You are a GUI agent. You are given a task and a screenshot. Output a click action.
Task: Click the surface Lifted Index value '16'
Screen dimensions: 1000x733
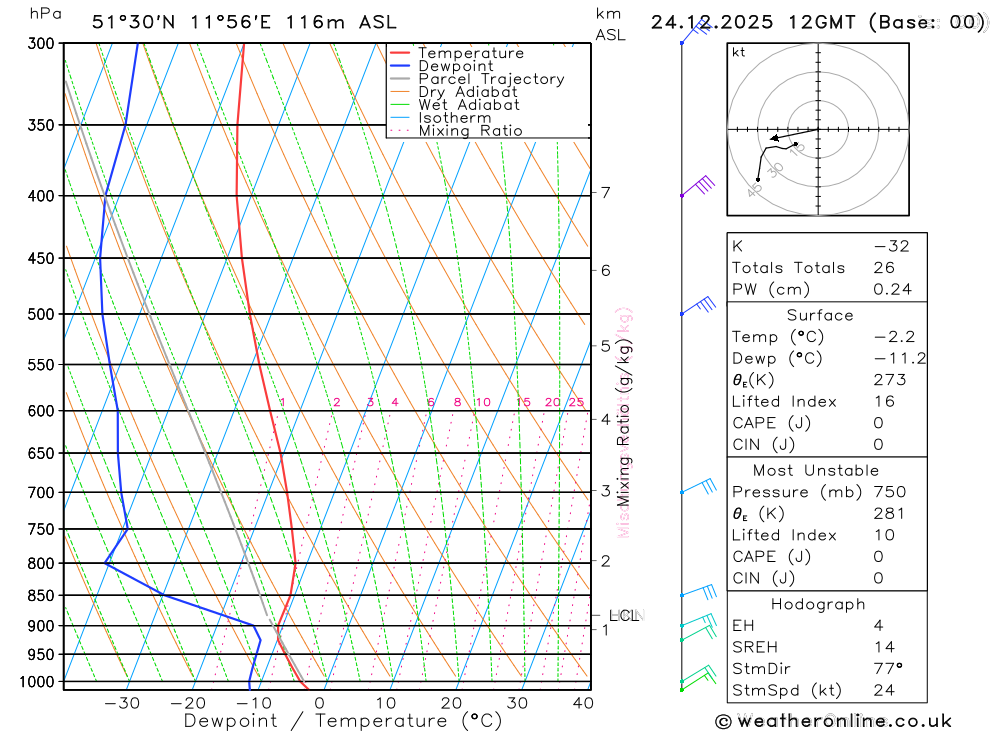tap(884, 402)
